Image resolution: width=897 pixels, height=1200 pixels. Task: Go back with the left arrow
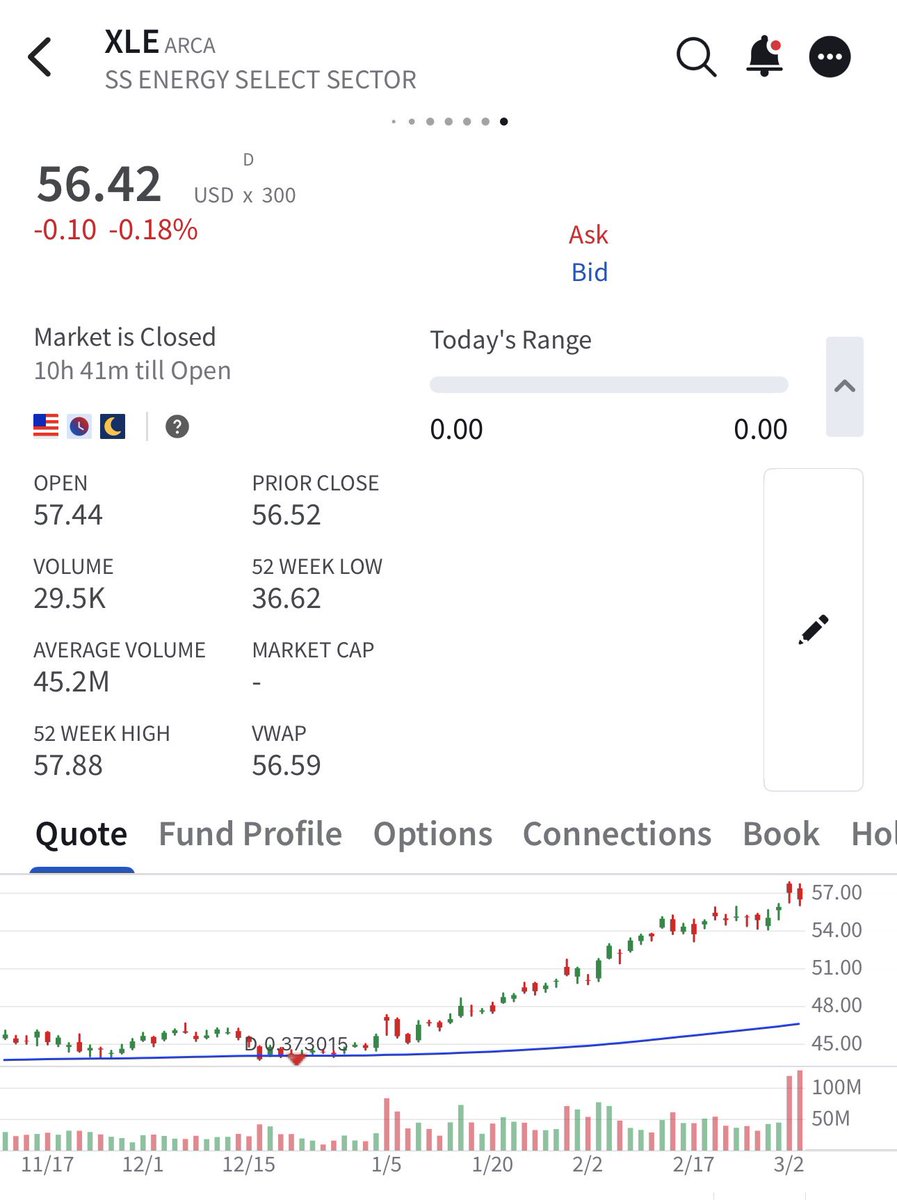click(x=40, y=58)
